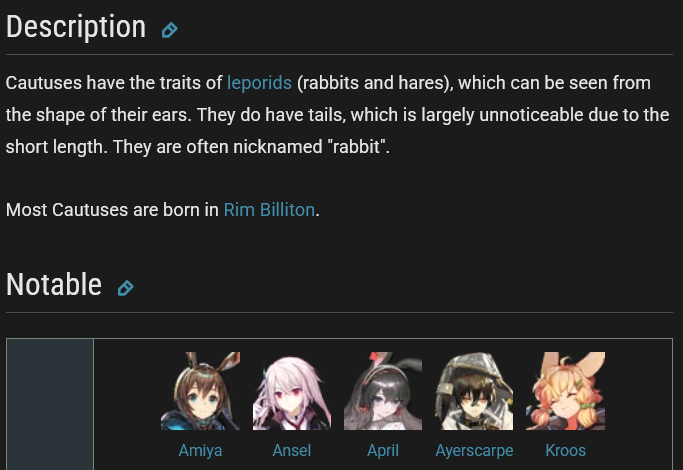Click the Description section edit pencil icon

pyautogui.click(x=169, y=30)
